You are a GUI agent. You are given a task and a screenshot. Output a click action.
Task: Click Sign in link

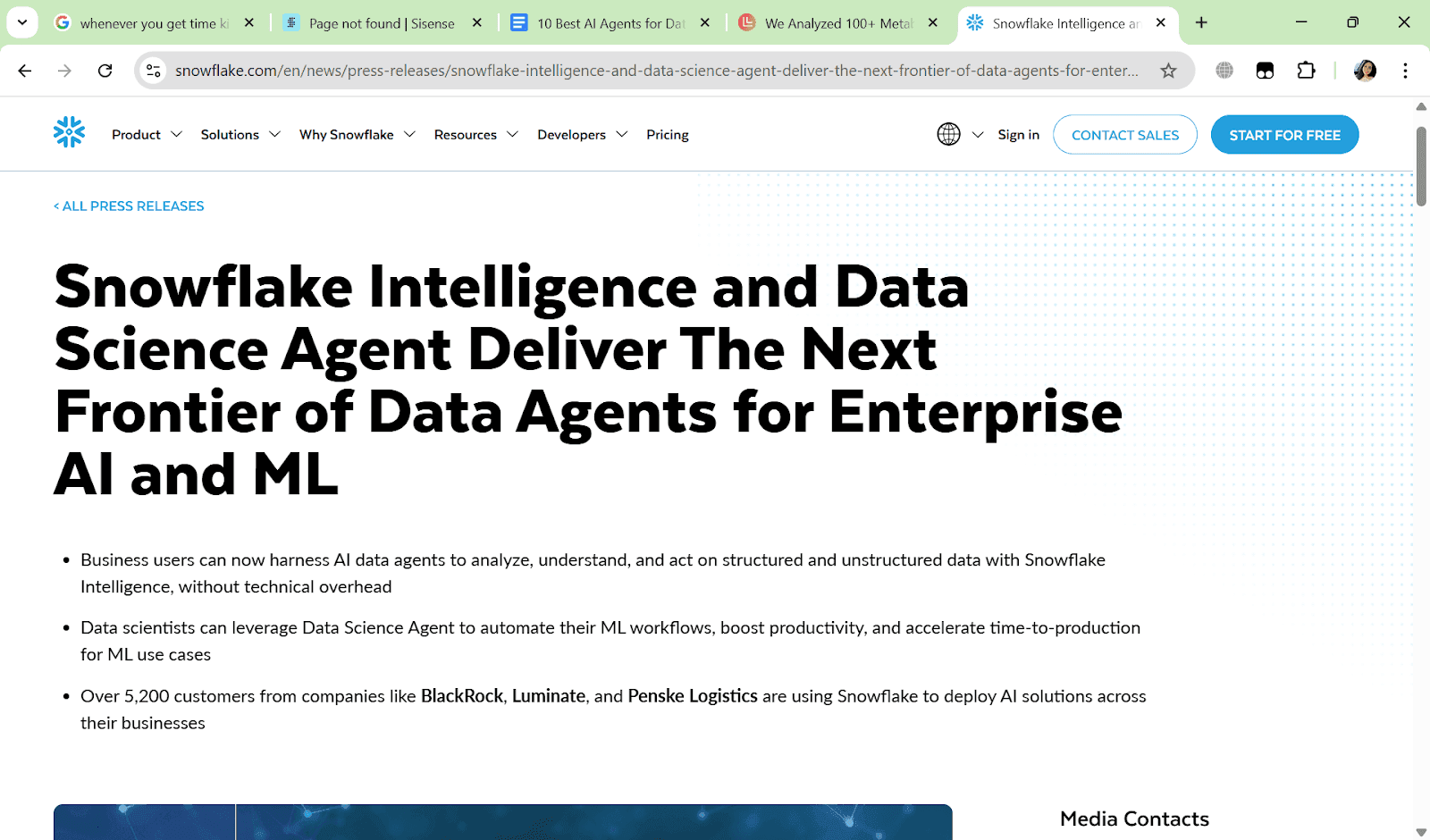click(x=1019, y=134)
